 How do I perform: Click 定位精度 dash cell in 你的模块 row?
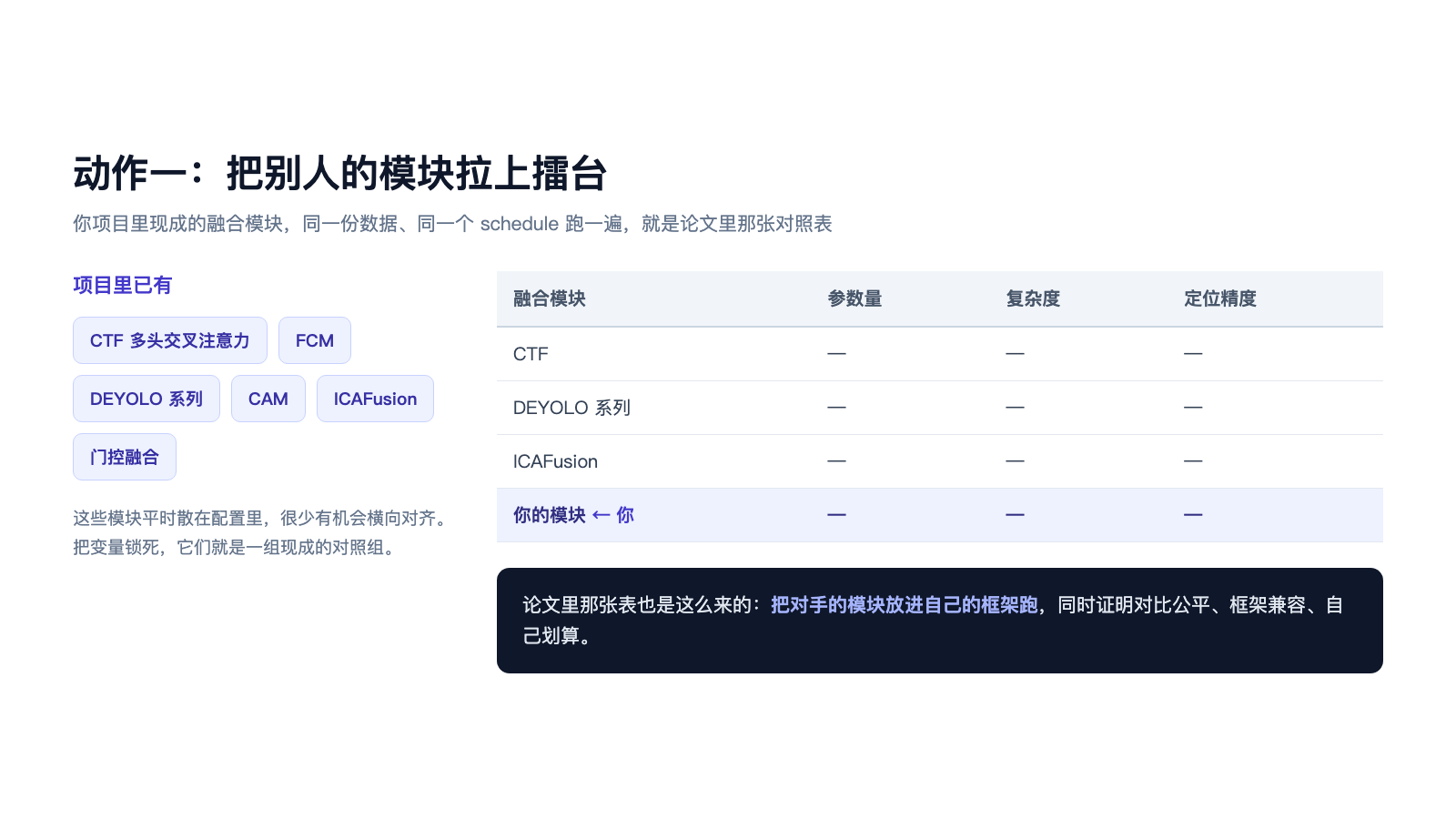[1193, 515]
